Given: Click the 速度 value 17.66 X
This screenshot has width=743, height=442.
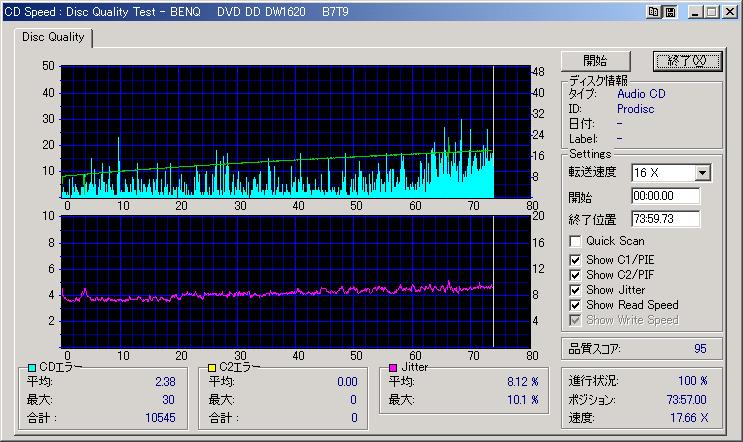Looking at the screenshot, I should tap(689, 418).
